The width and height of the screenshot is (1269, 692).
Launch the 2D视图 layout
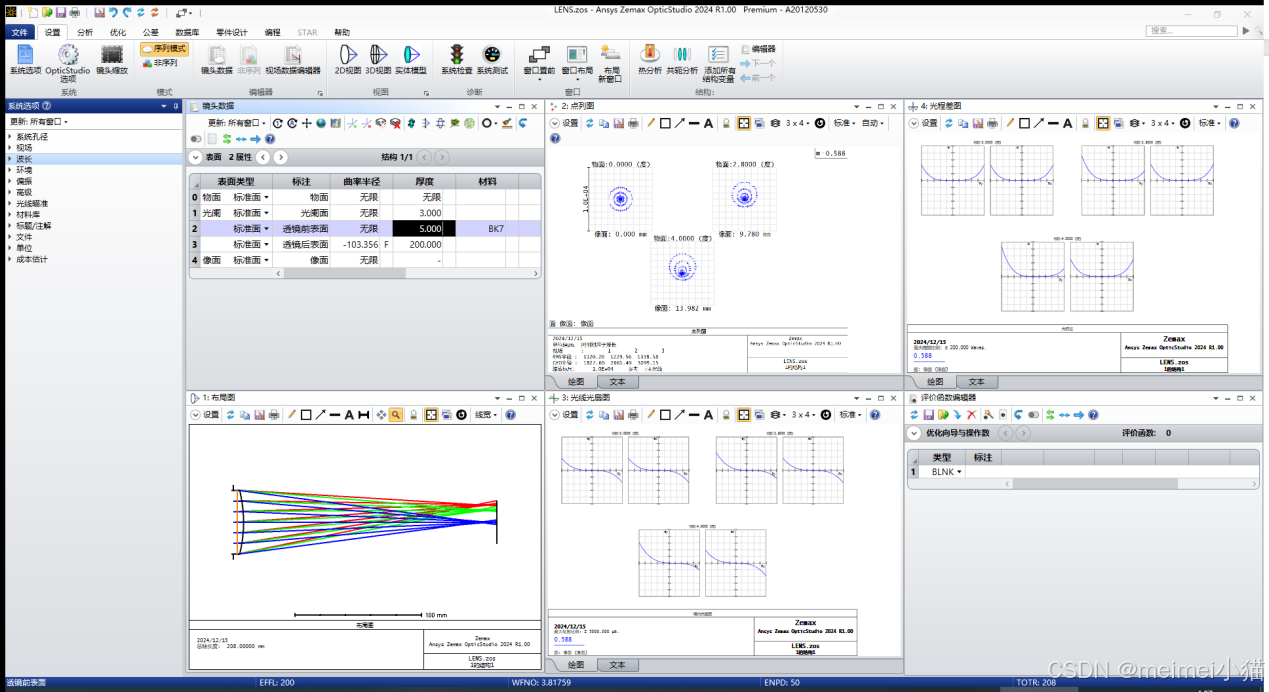347,60
